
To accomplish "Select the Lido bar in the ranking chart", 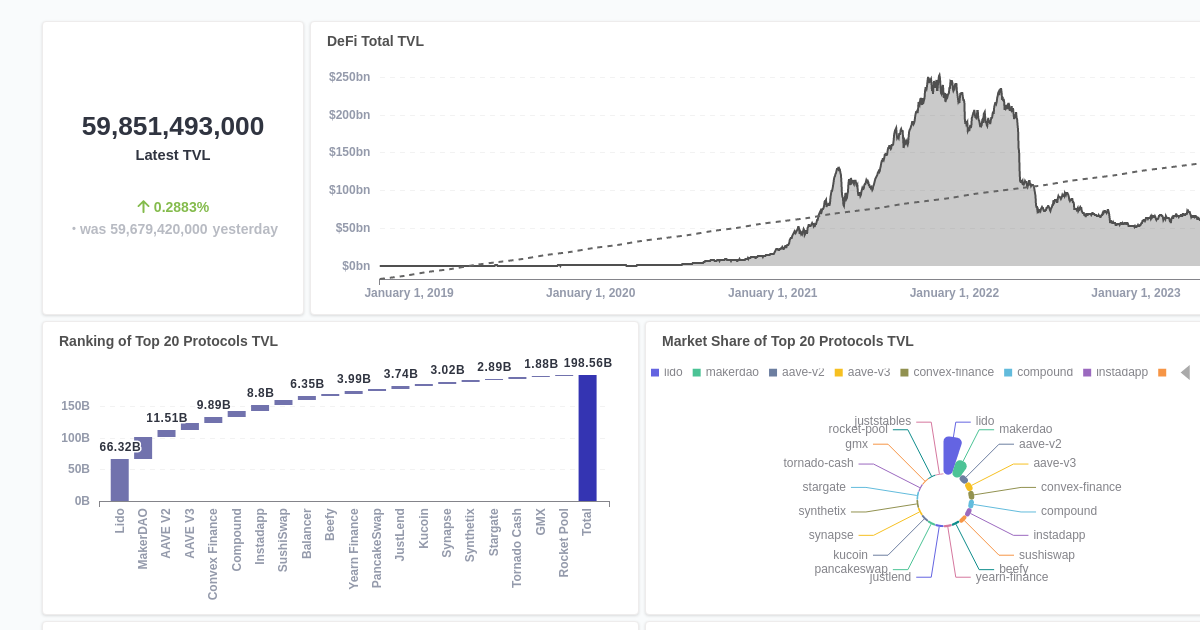I will (x=120, y=480).
